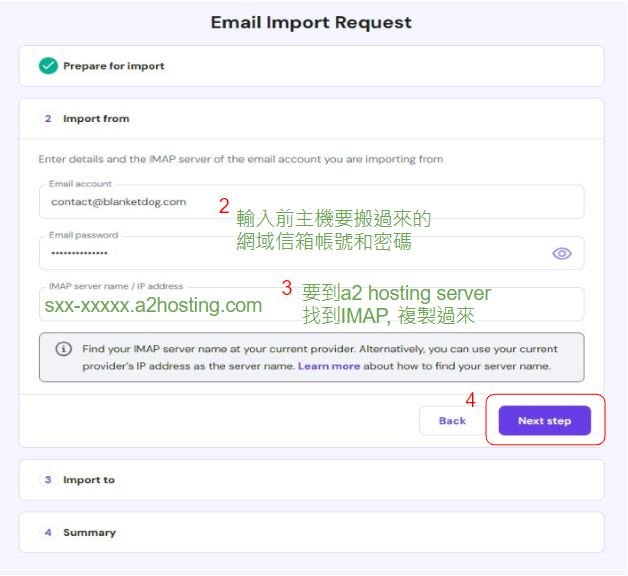This screenshot has height=576, width=628.
Task: Click the info circle icon in the notice
Action: pos(63,349)
